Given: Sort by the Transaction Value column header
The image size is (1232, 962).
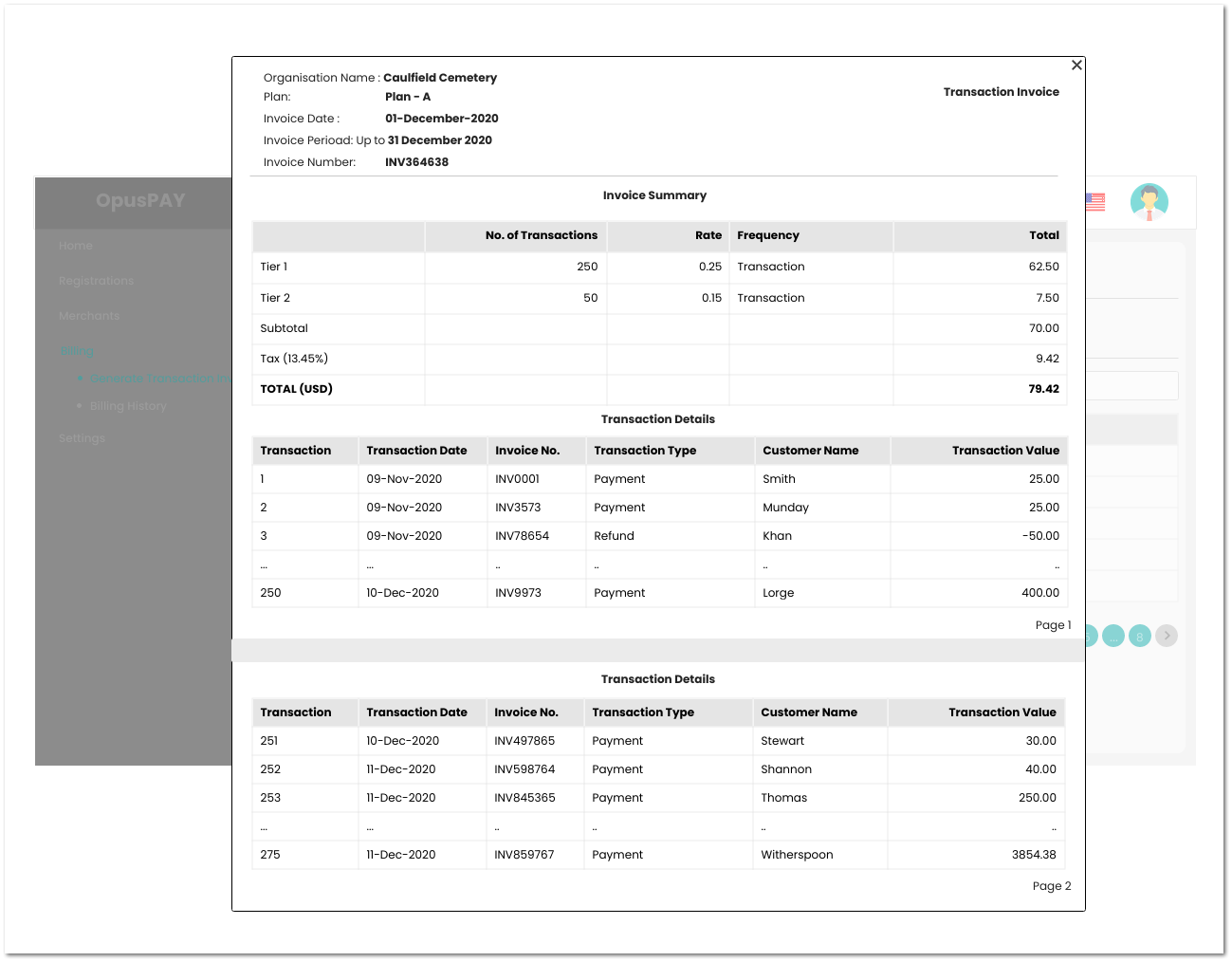Looking at the screenshot, I should 1005,450.
